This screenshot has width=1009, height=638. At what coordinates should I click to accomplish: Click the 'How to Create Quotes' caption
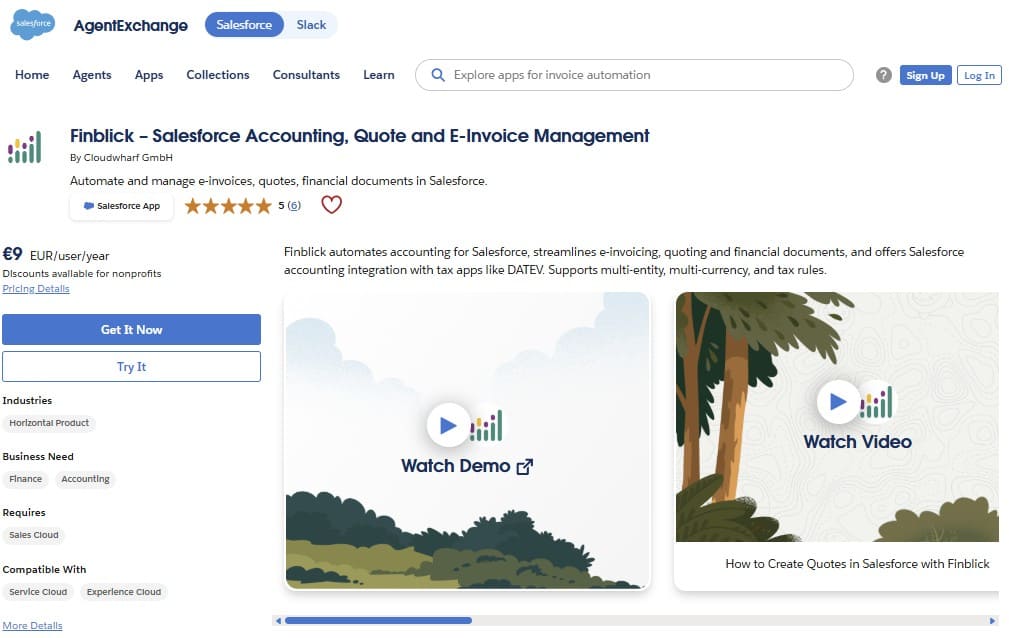(x=857, y=564)
